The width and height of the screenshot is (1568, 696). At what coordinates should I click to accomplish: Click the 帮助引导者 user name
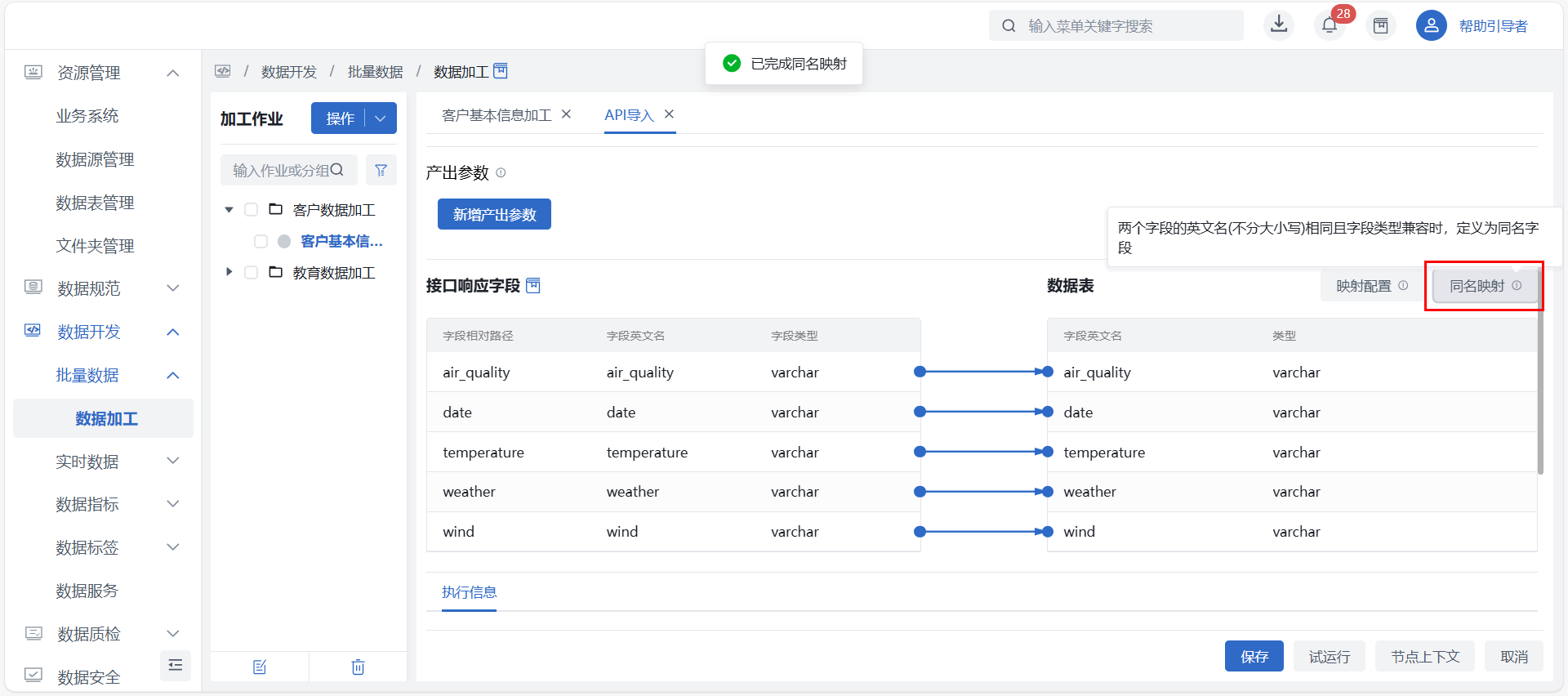point(1493,26)
